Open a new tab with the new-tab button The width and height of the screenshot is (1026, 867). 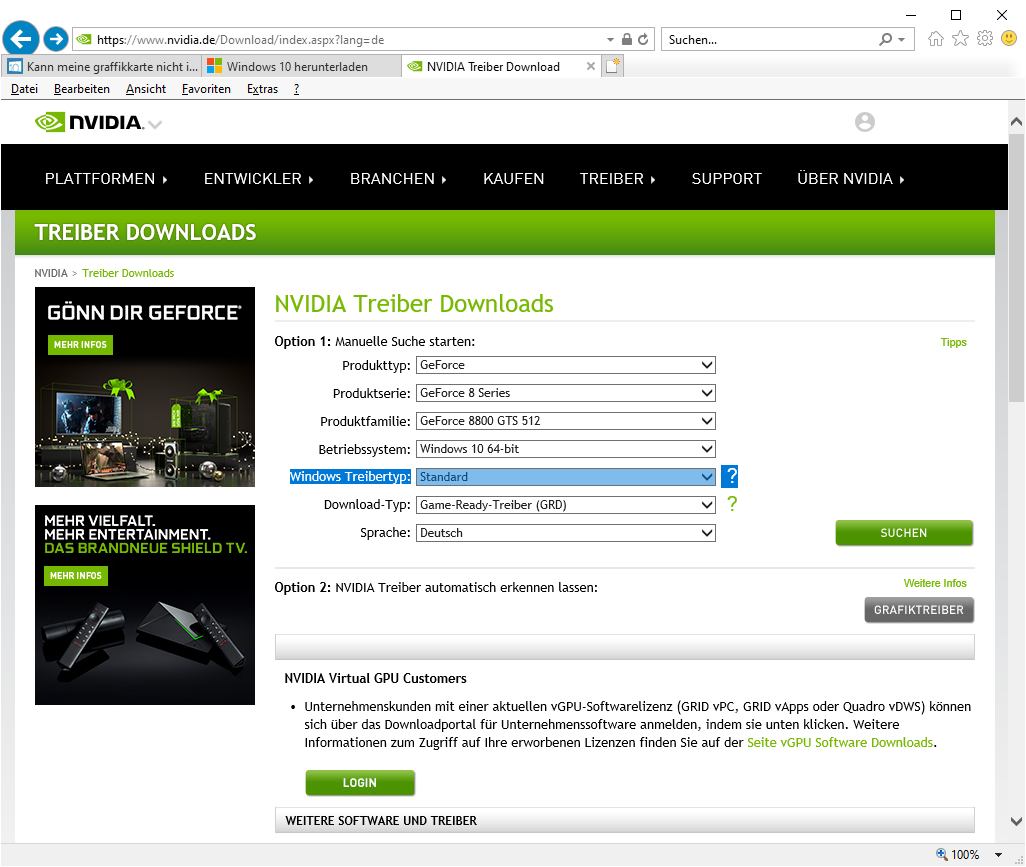pyautogui.click(x=612, y=66)
